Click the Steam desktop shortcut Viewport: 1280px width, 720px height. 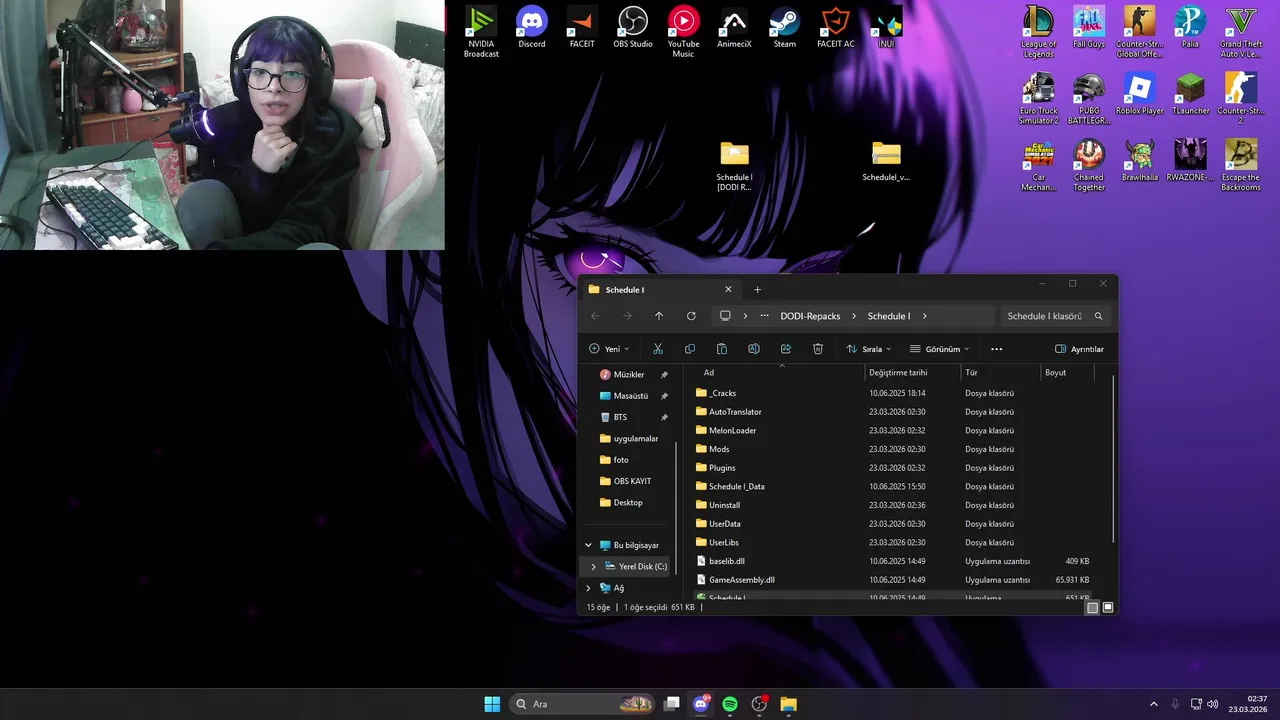pyautogui.click(x=785, y=27)
